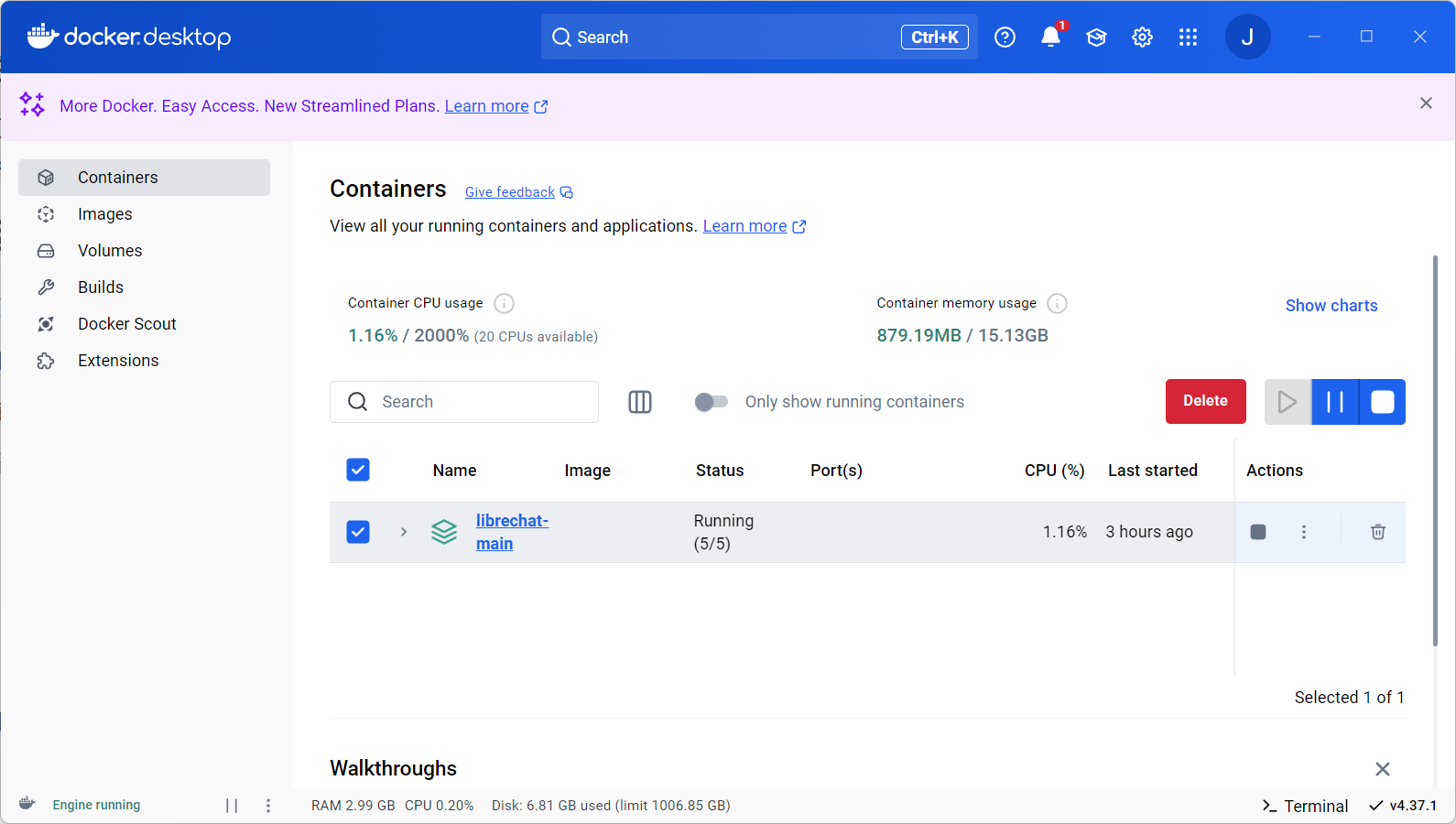Click the blue Stop button in bulk actions
This screenshot has height=824, width=1456.
click(1383, 402)
